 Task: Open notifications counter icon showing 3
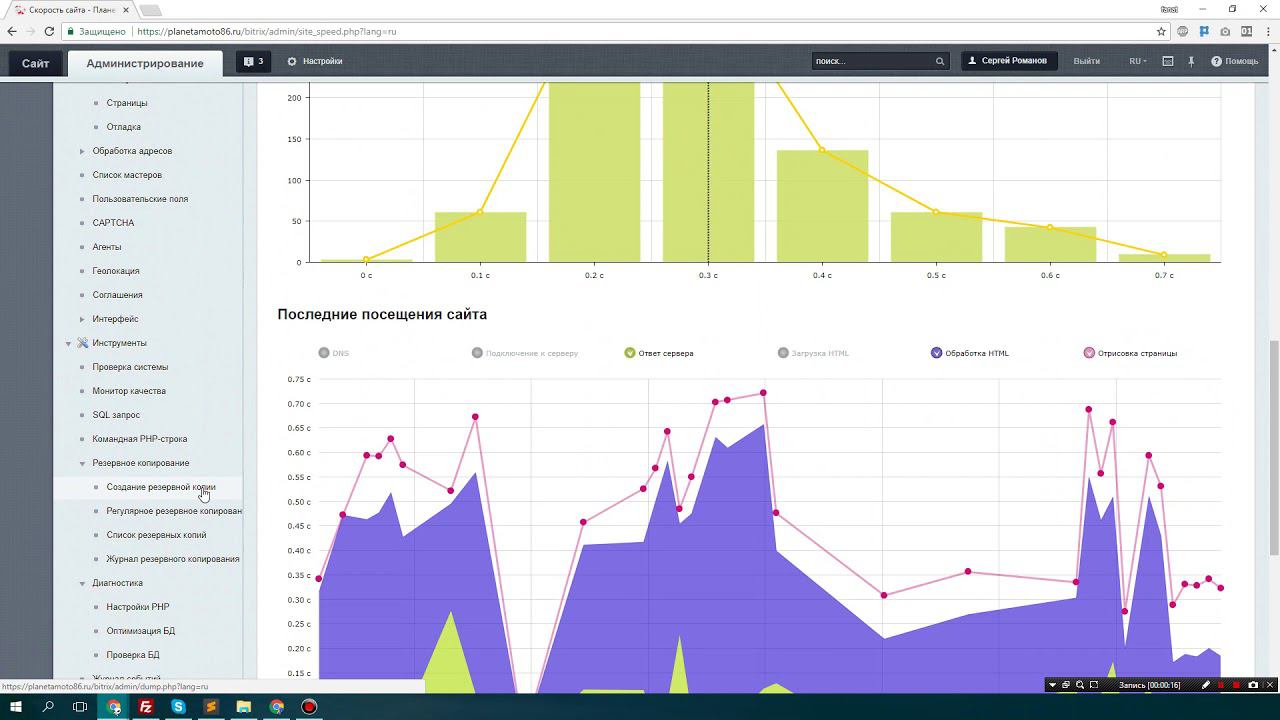(253, 61)
